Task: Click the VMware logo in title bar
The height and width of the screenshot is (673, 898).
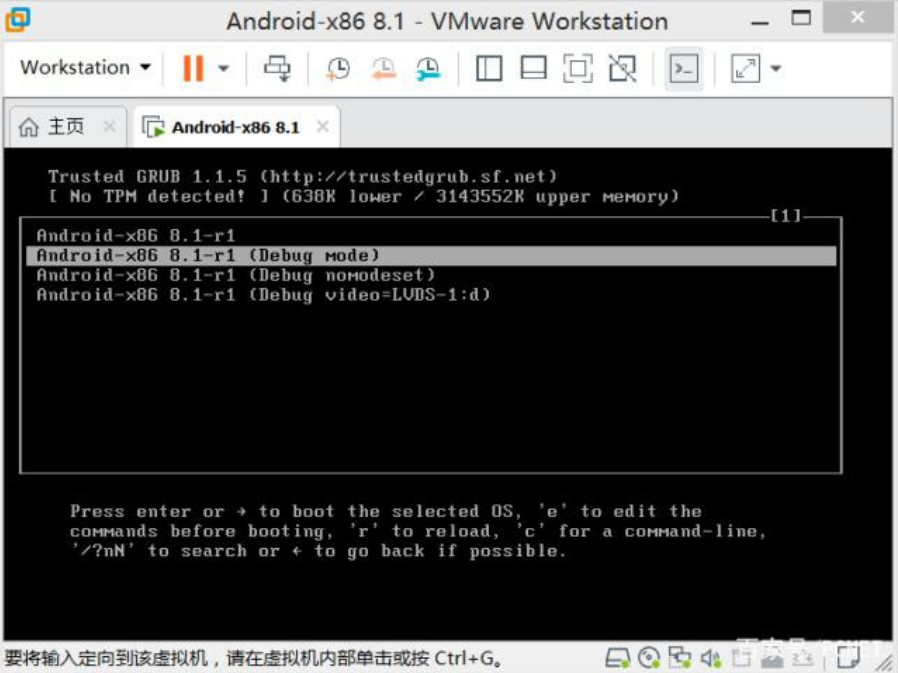Action: coord(18,20)
